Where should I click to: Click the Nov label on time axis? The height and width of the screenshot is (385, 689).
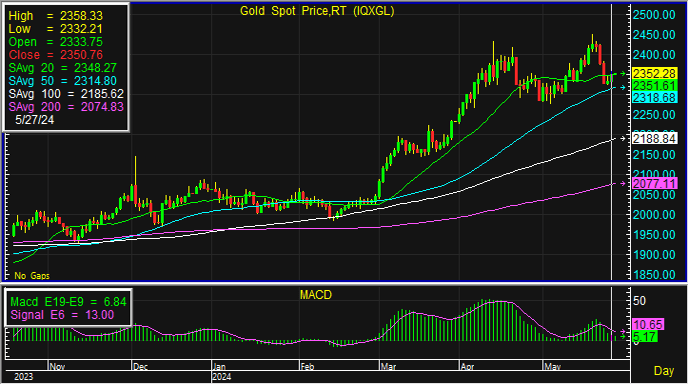tap(57, 367)
